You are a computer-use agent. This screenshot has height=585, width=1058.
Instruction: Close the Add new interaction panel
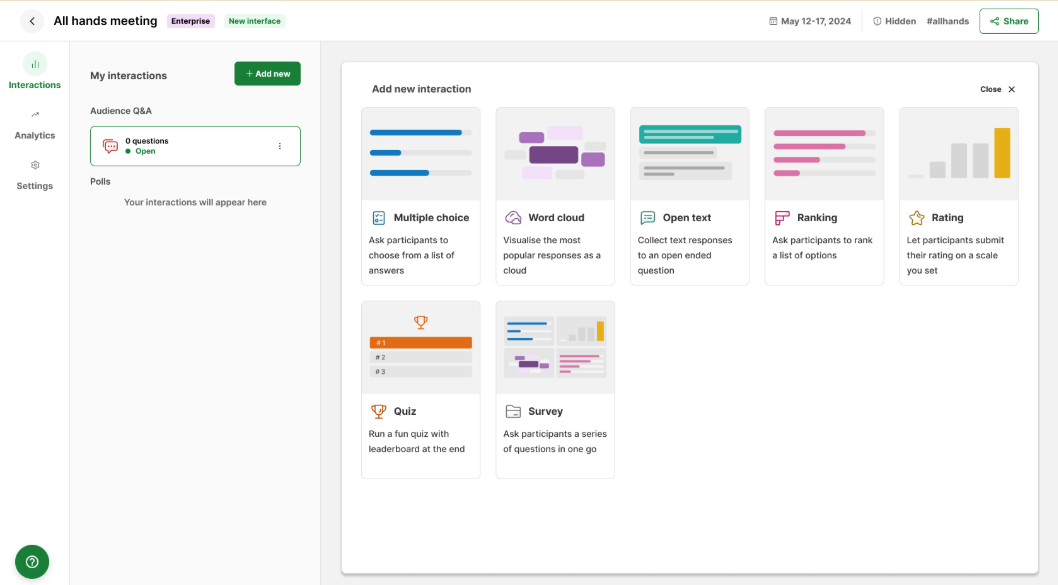click(996, 89)
